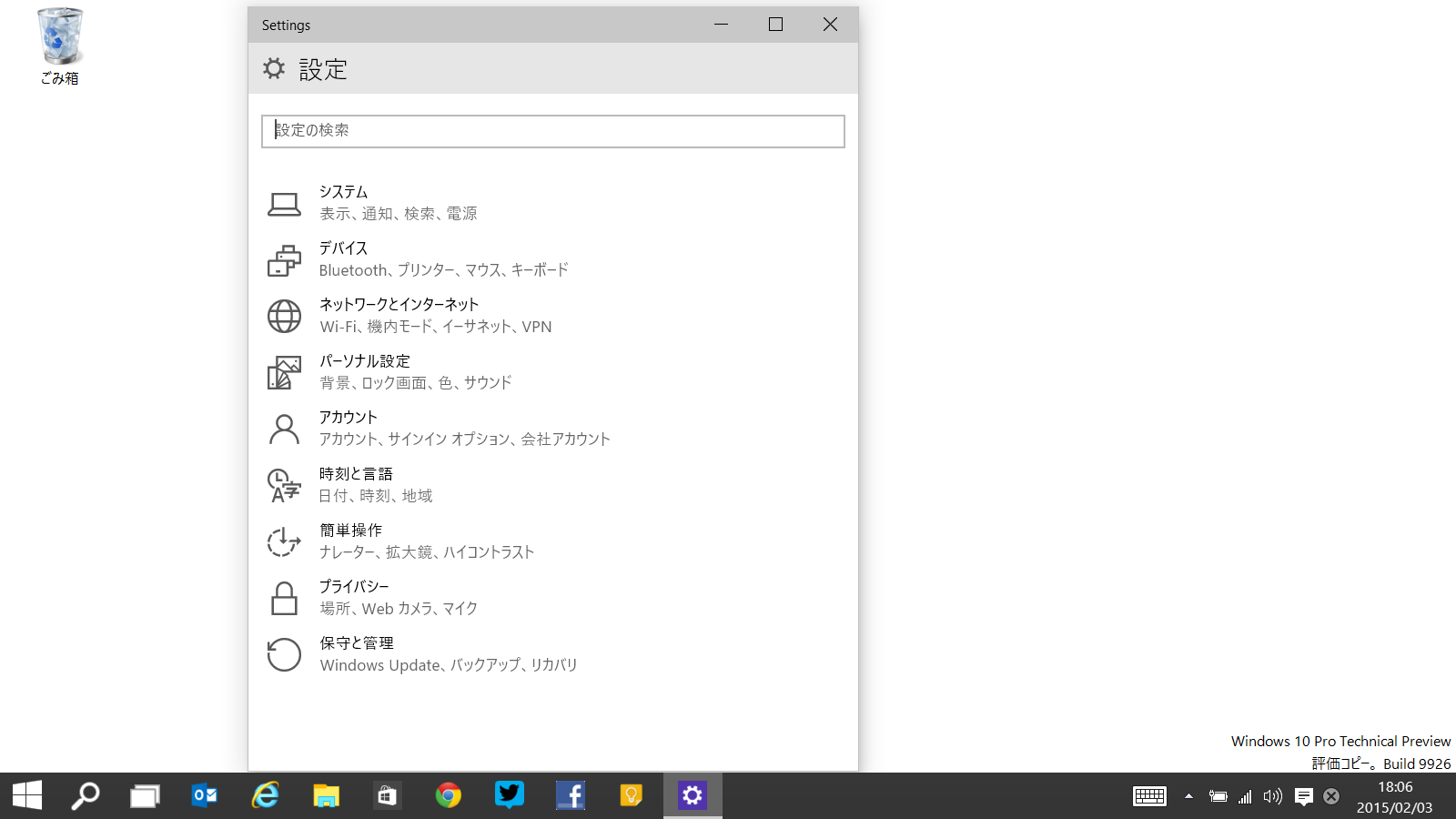The width and height of the screenshot is (1456, 819).
Task: Click 場所、Web カメラ、マイク text
Action: (399, 609)
